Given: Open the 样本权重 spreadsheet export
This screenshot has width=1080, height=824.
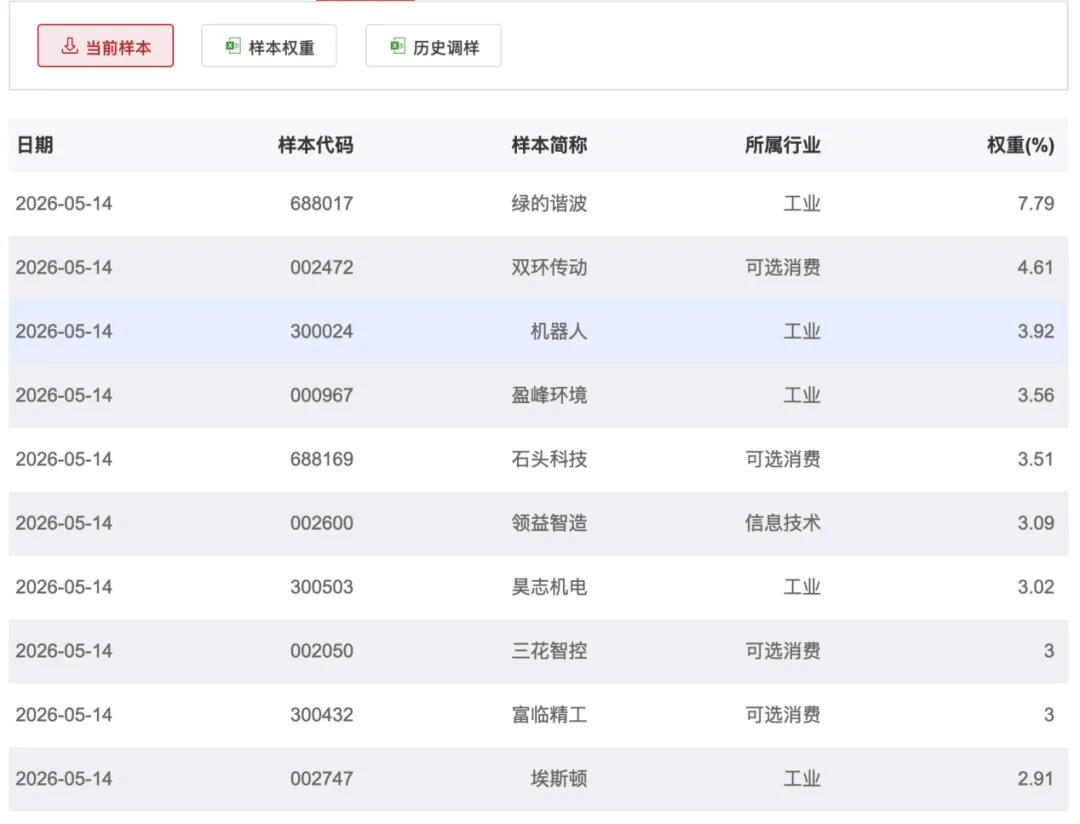Looking at the screenshot, I should pos(269,45).
